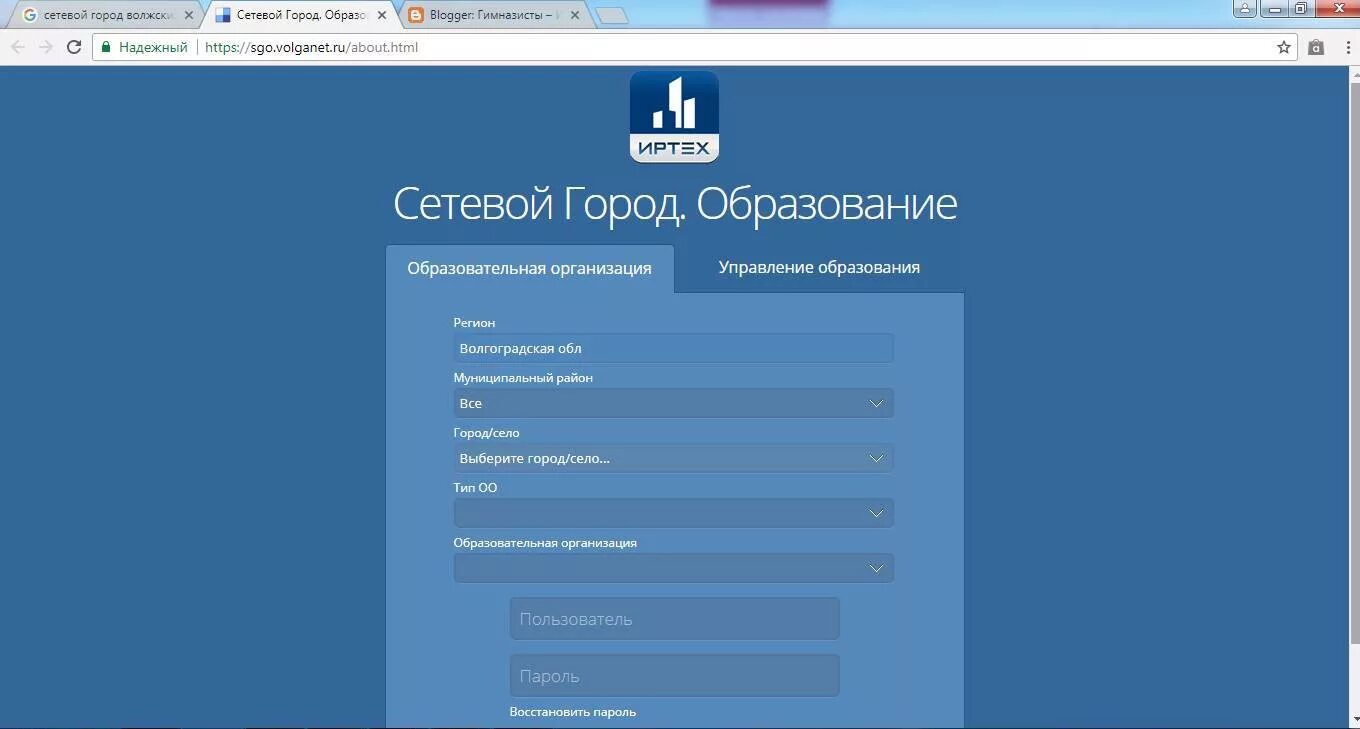Close the Google search tab
The width and height of the screenshot is (1360, 729).
pyautogui.click(x=189, y=15)
